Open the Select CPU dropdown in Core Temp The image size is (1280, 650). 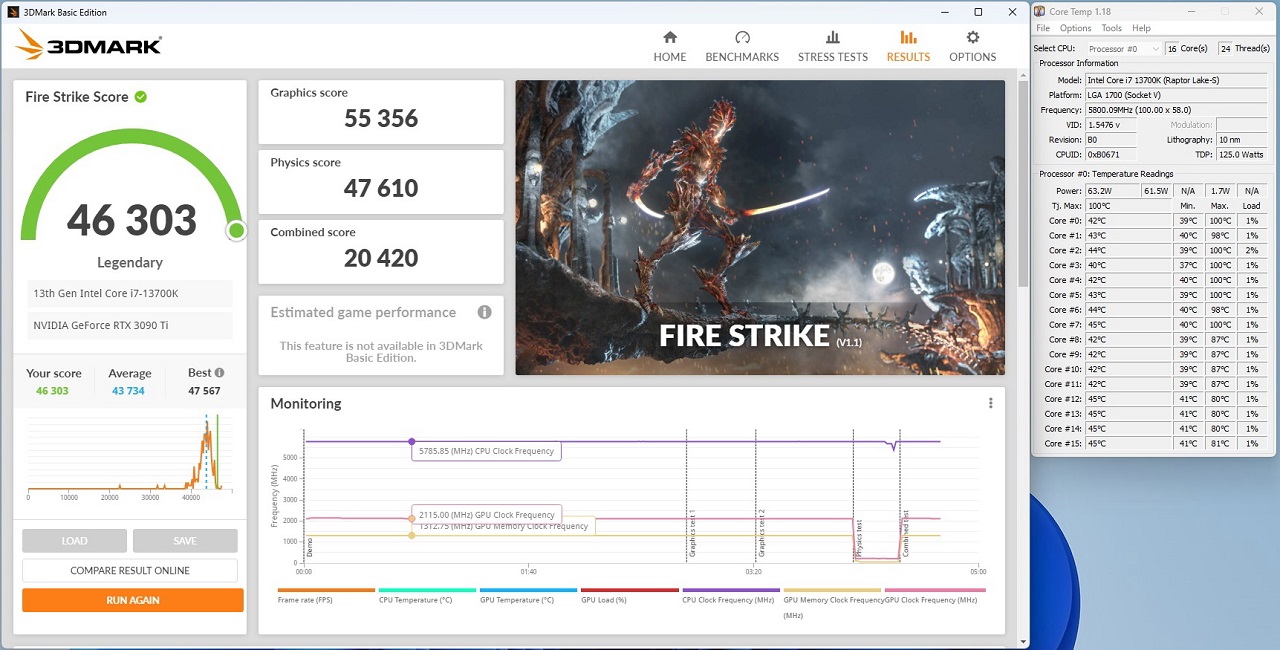[x=1123, y=48]
